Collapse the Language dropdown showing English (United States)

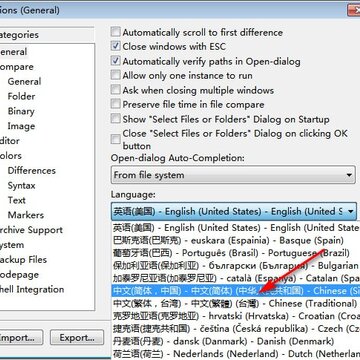(x=234, y=211)
